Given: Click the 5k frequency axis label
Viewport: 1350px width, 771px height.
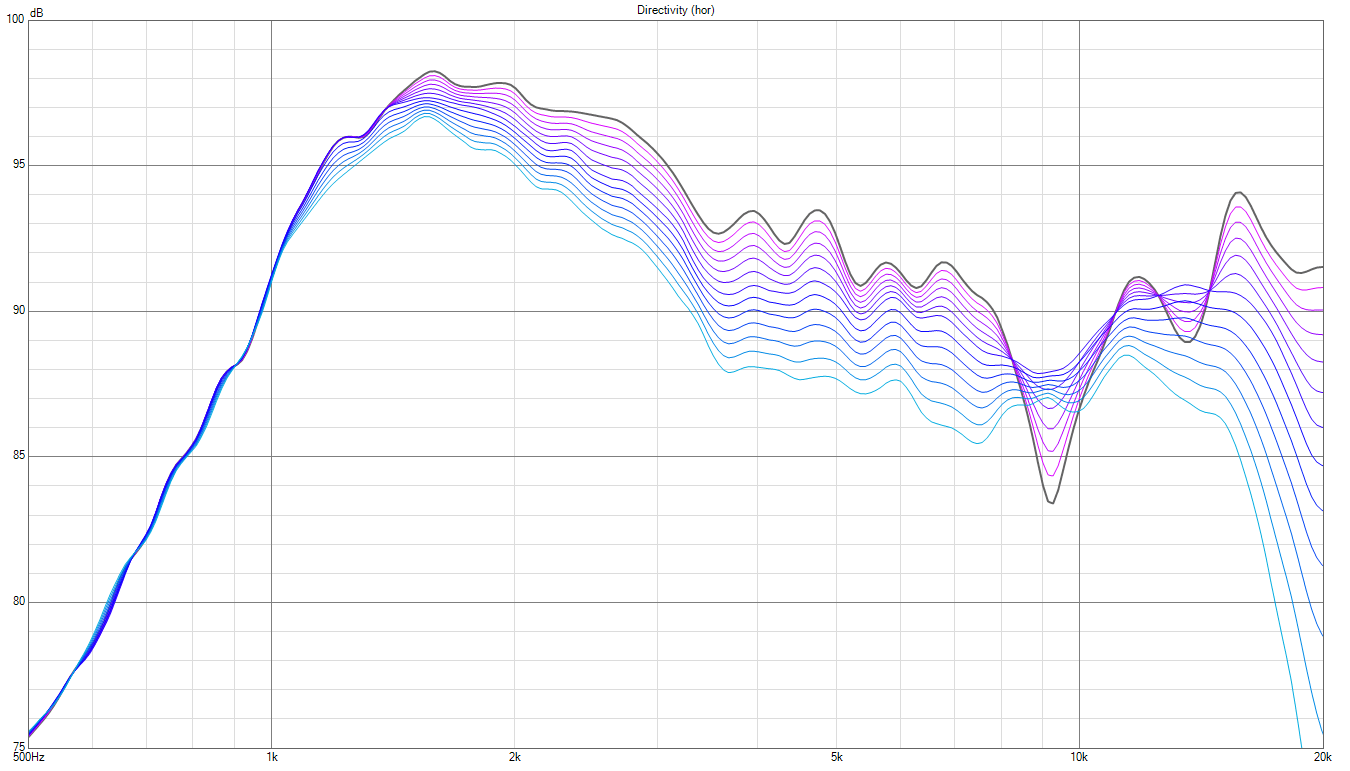Looking at the screenshot, I should click(x=836, y=758).
